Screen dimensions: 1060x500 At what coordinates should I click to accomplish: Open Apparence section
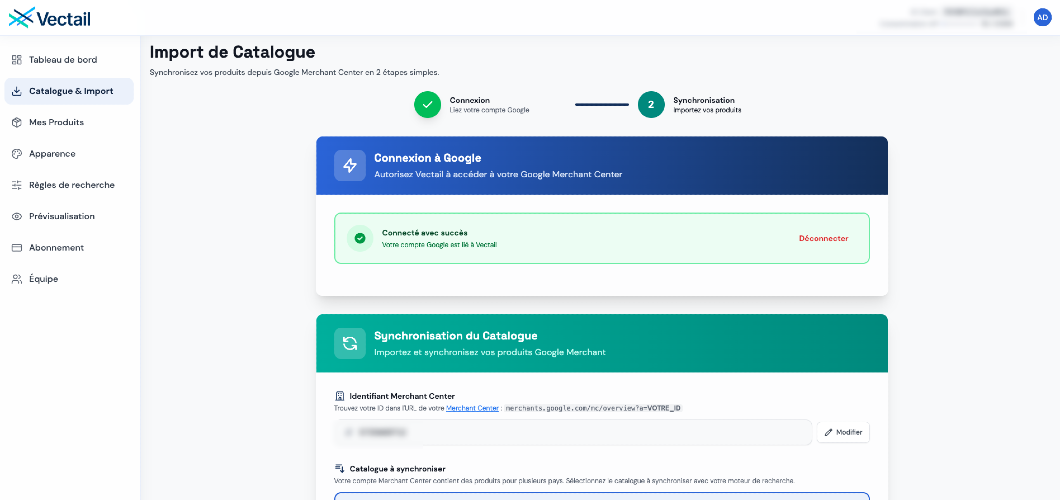coord(69,153)
